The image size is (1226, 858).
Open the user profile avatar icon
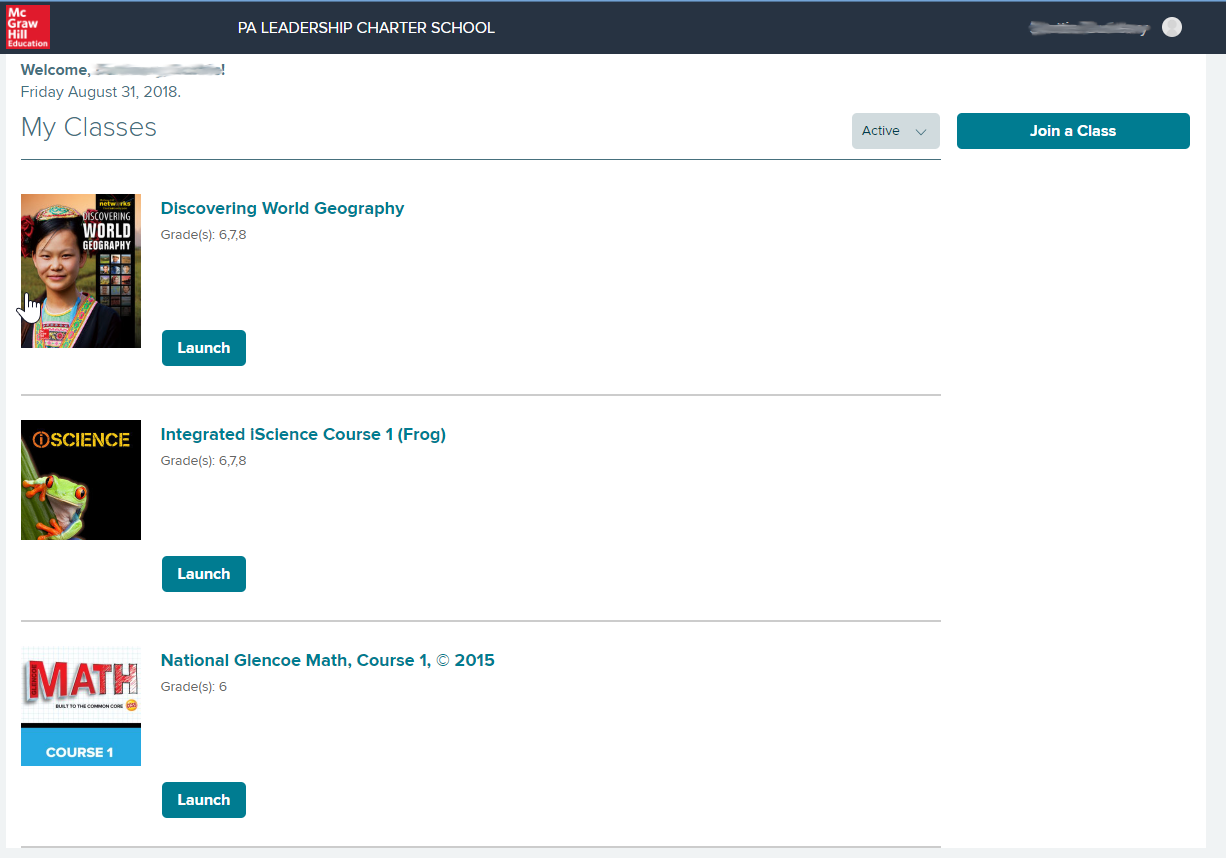pyautogui.click(x=1172, y=28)
